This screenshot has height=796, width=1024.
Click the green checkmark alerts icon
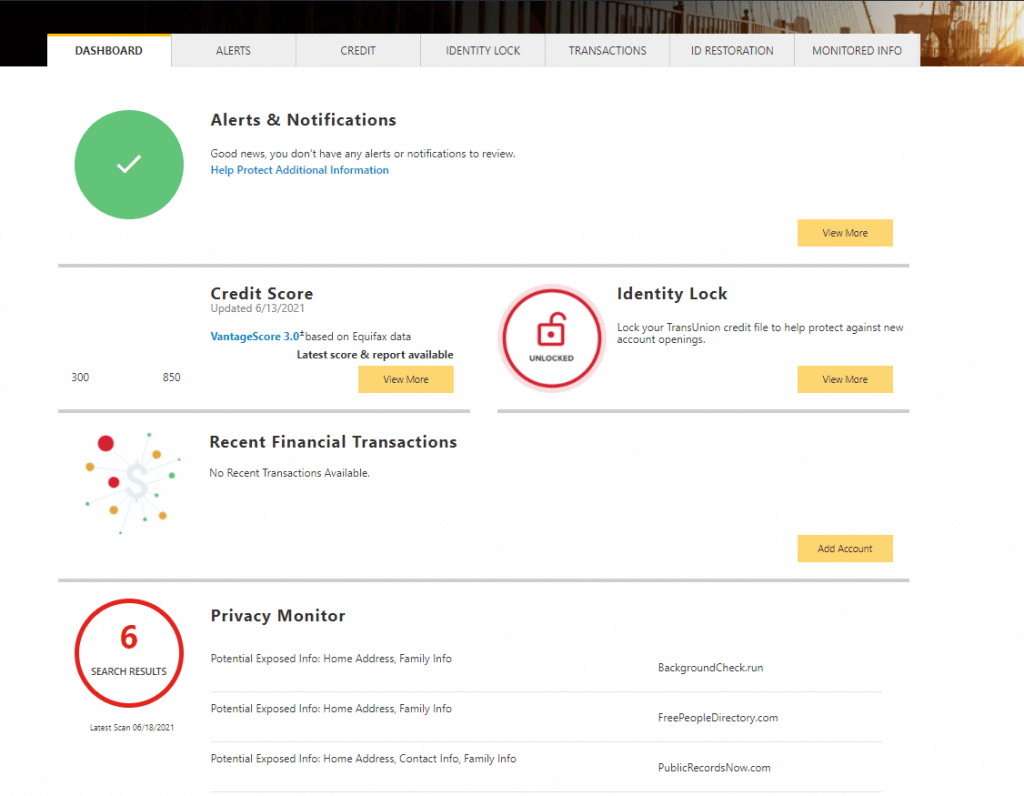point(128,164)
